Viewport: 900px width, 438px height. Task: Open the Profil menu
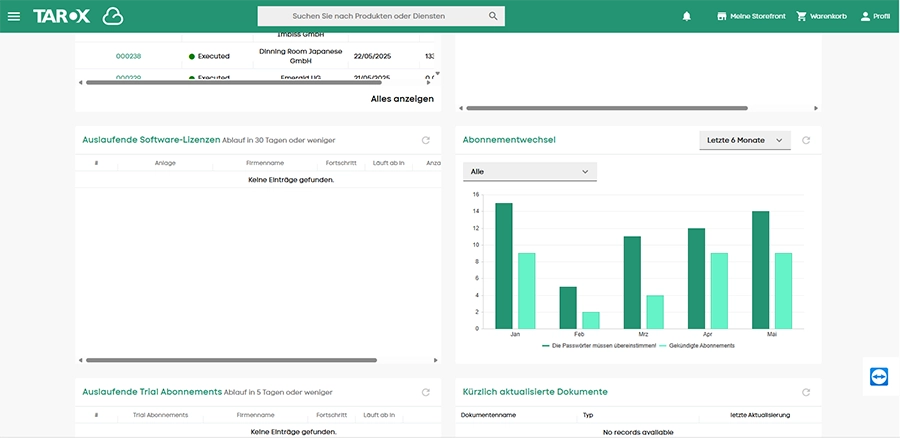tap(874, 16)
